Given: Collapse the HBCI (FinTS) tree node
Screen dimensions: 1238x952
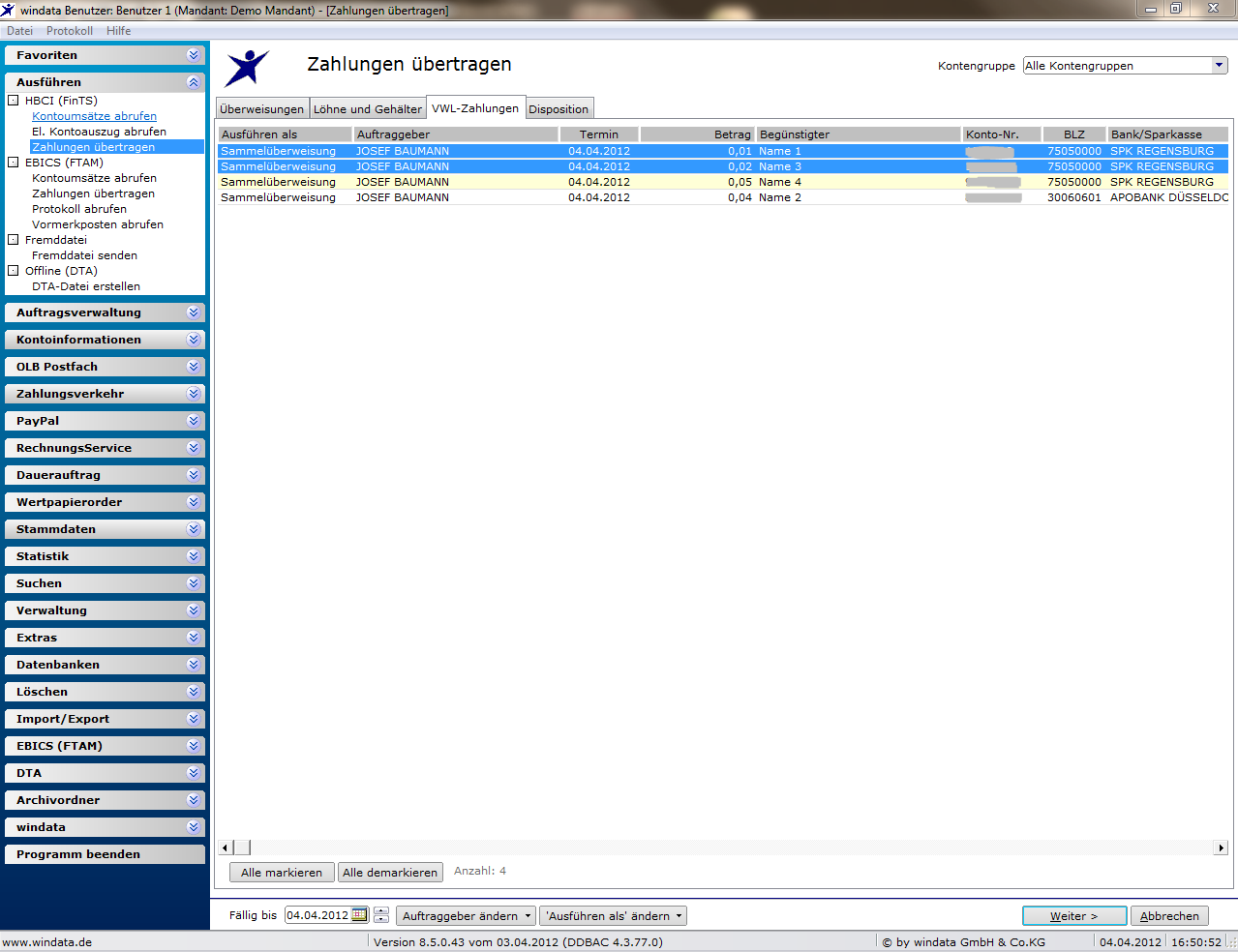Looking at the screenshot, I should (14, 101).
